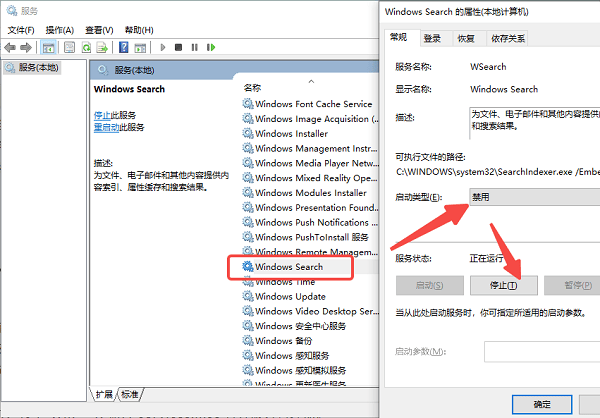Select the 服务(本地) tree node
Image resolution: width=600 pixels, height=418 pixels.
33,68
